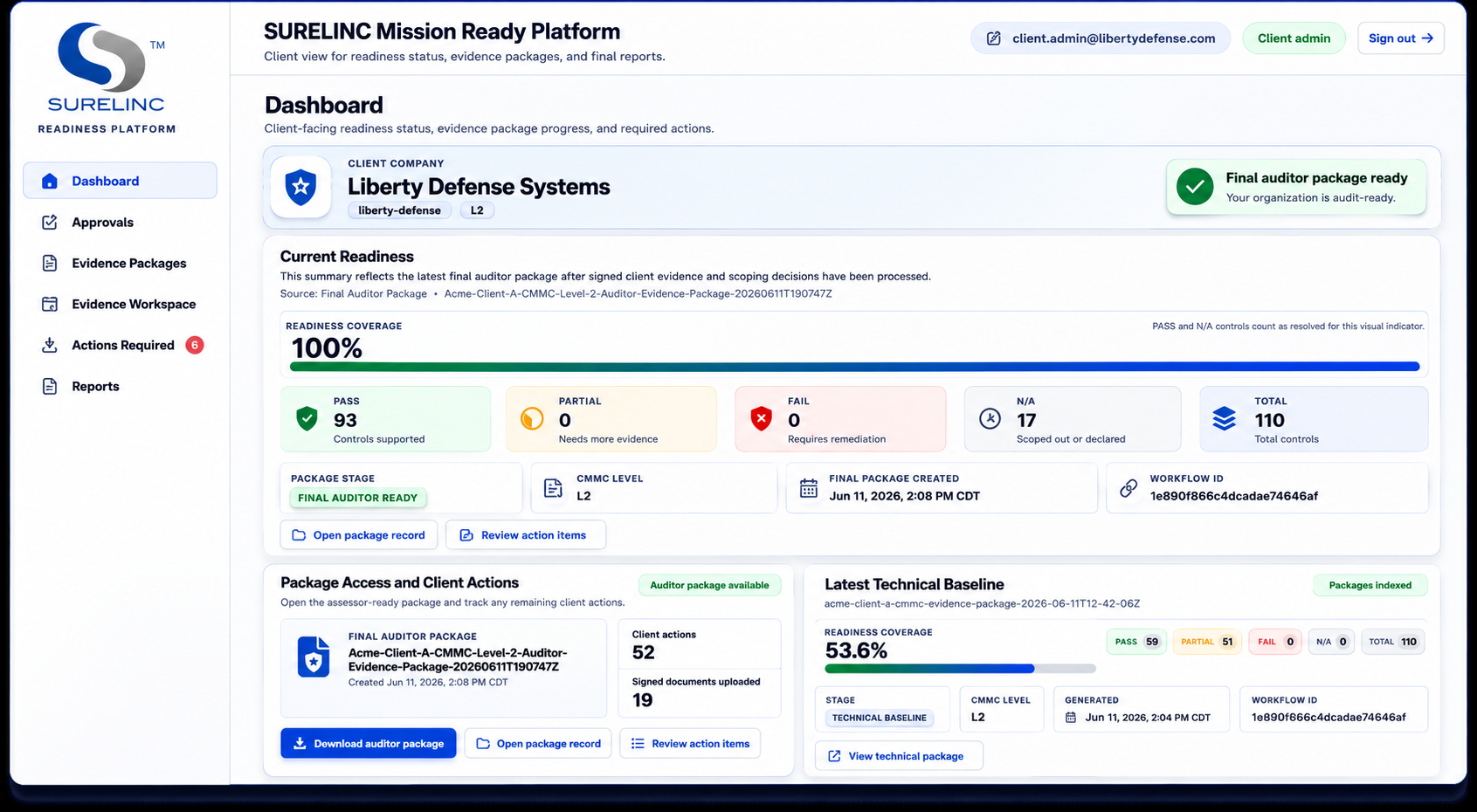The width and height of the screenshot is (1477, 812).
Task: Click the Client admin role badge
Action: [1294, 38]
